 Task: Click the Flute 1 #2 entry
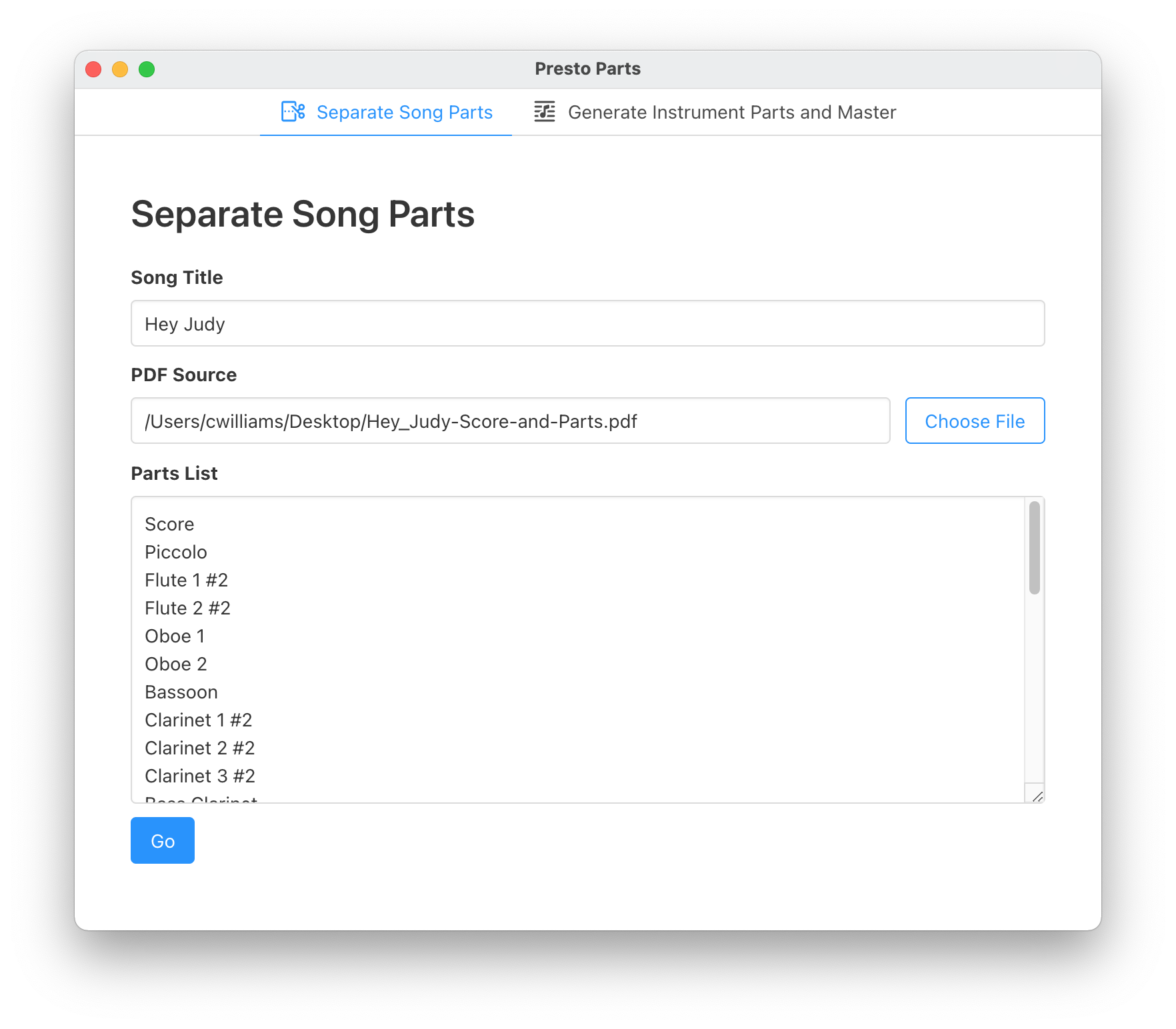point(187,580)
